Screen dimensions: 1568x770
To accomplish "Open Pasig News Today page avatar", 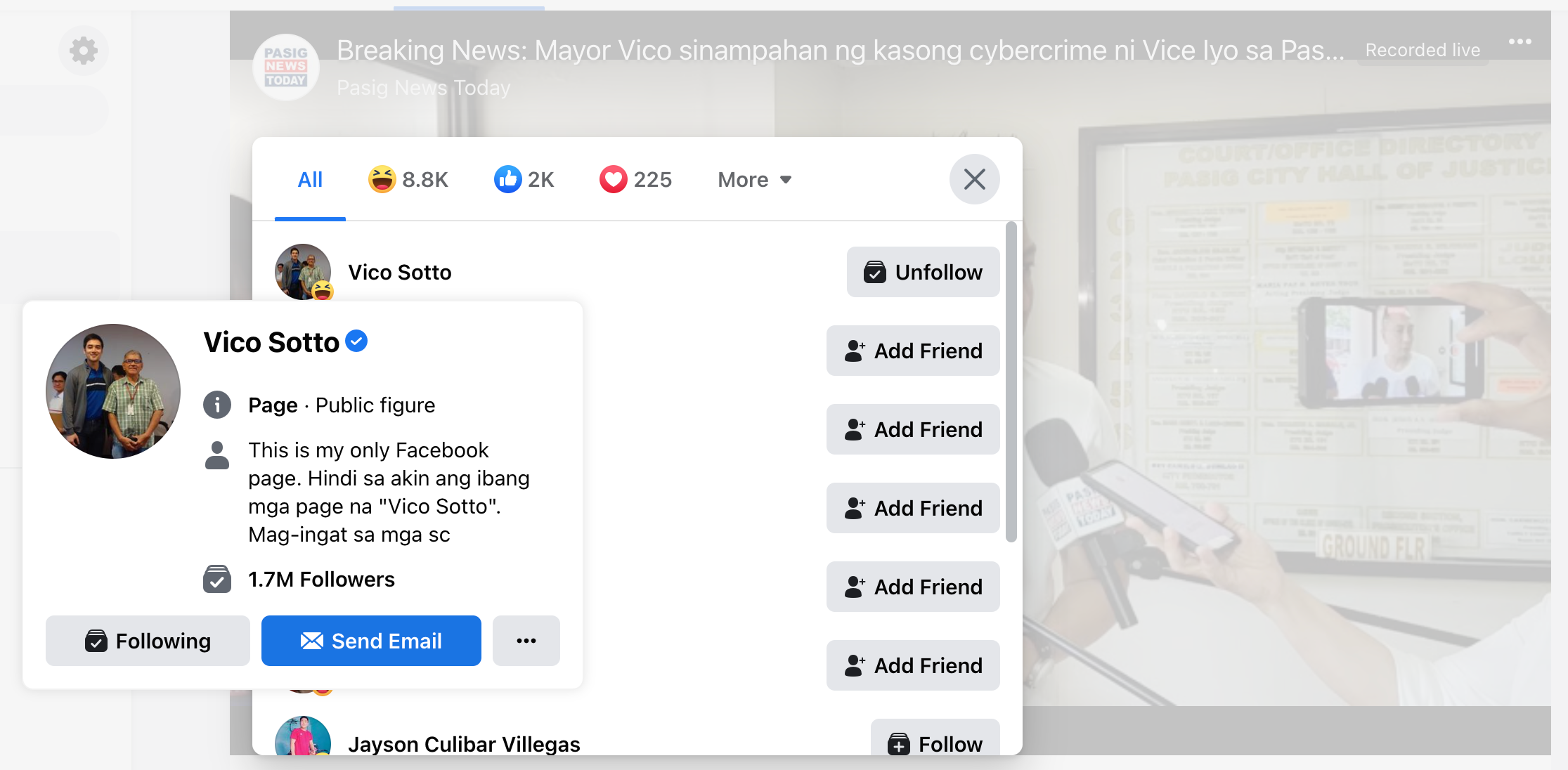I will (x=286, y=67).
